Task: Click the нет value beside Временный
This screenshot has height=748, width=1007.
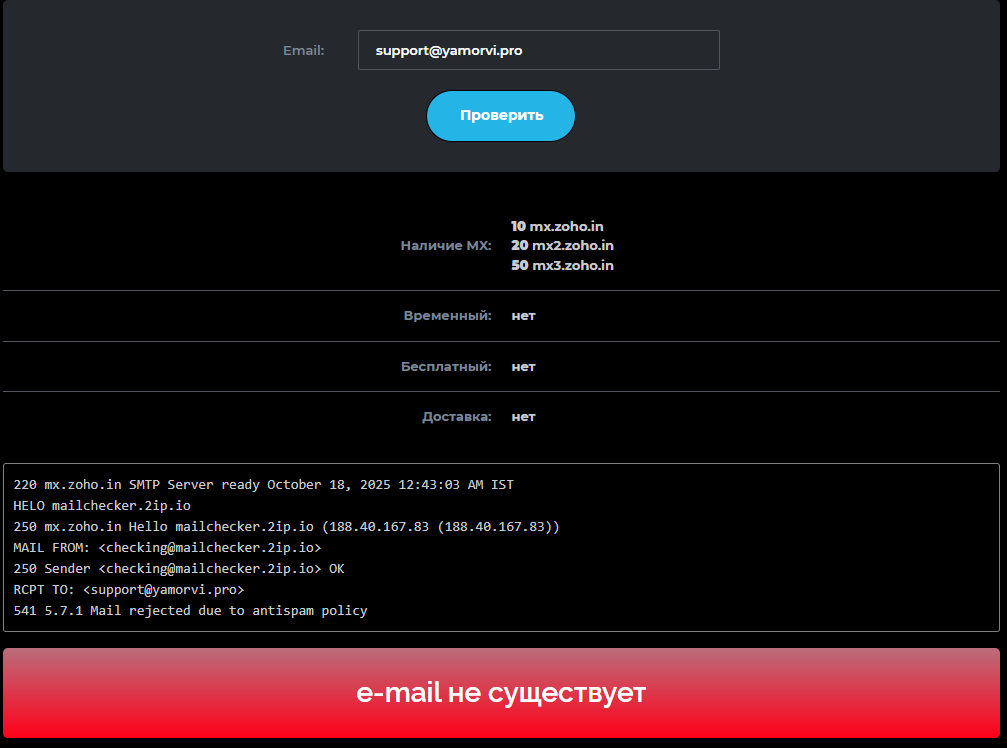Action: tap(523, 315)
